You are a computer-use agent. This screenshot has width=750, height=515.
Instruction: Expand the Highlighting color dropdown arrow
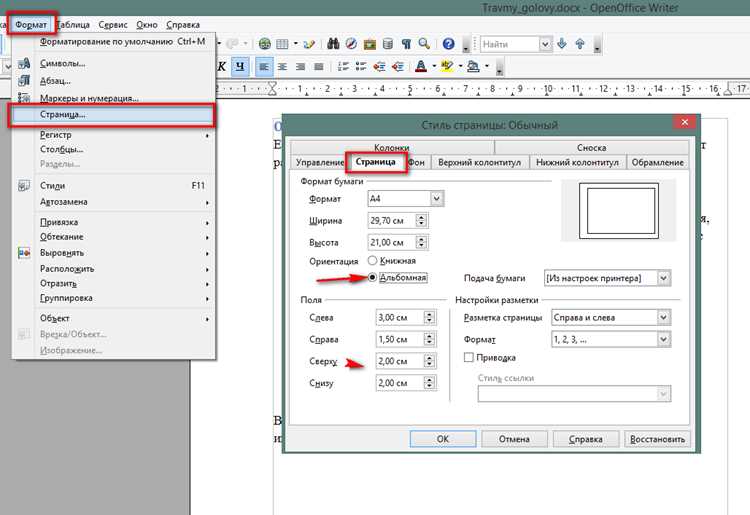click(x=460, y=66)
